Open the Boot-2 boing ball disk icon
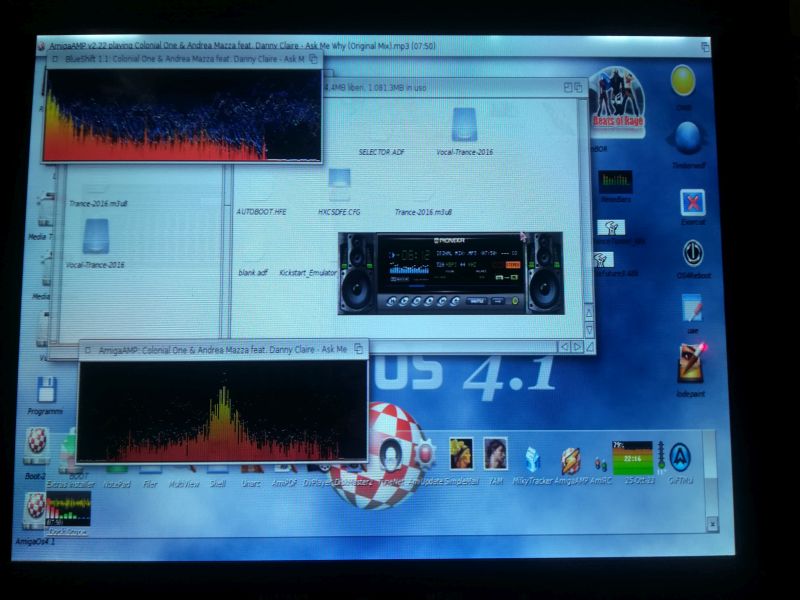Screen dimensions: 800x600 pyautogui.click(x=36, y=445)
